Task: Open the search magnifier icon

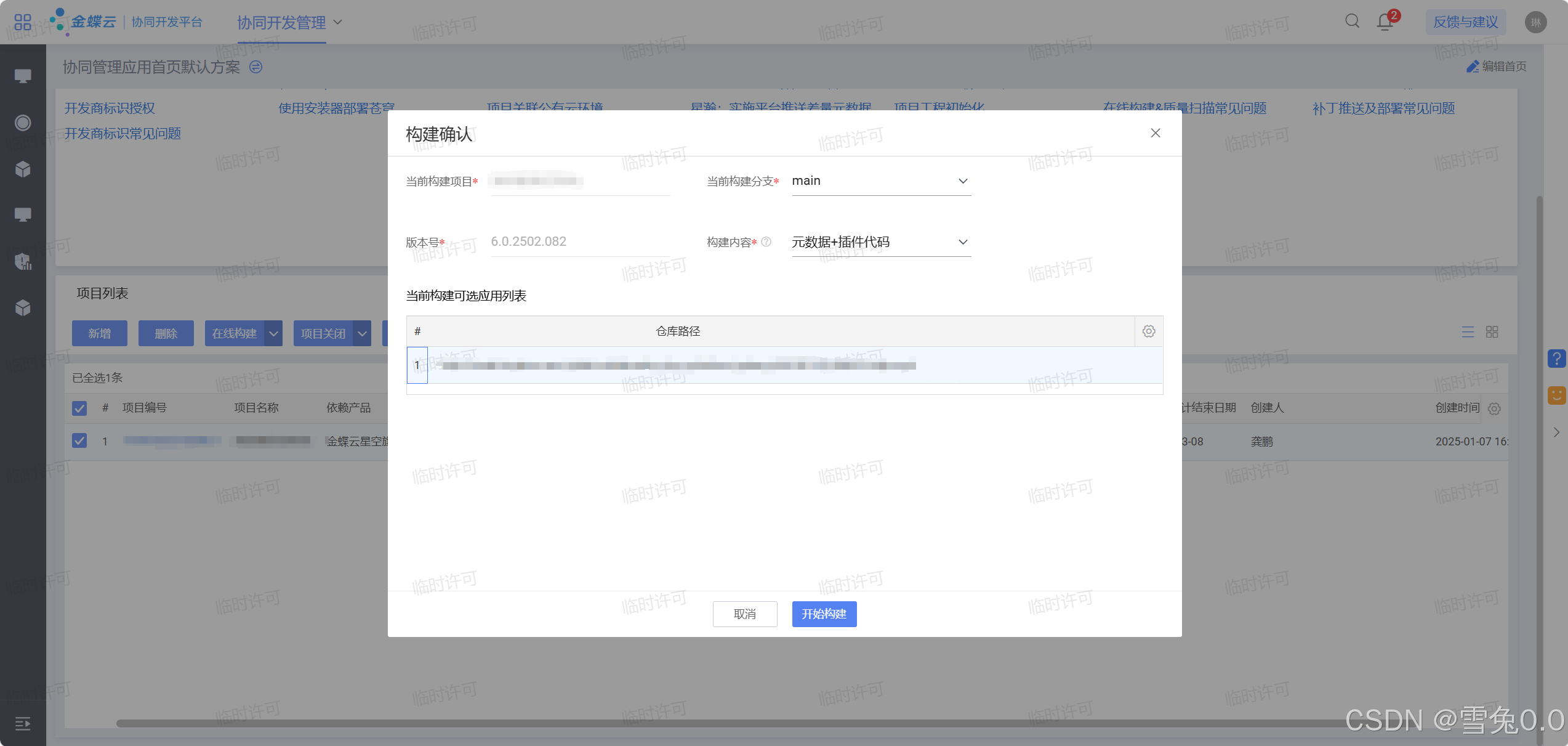Action: pyautogui.click(x=1352, y=22)
